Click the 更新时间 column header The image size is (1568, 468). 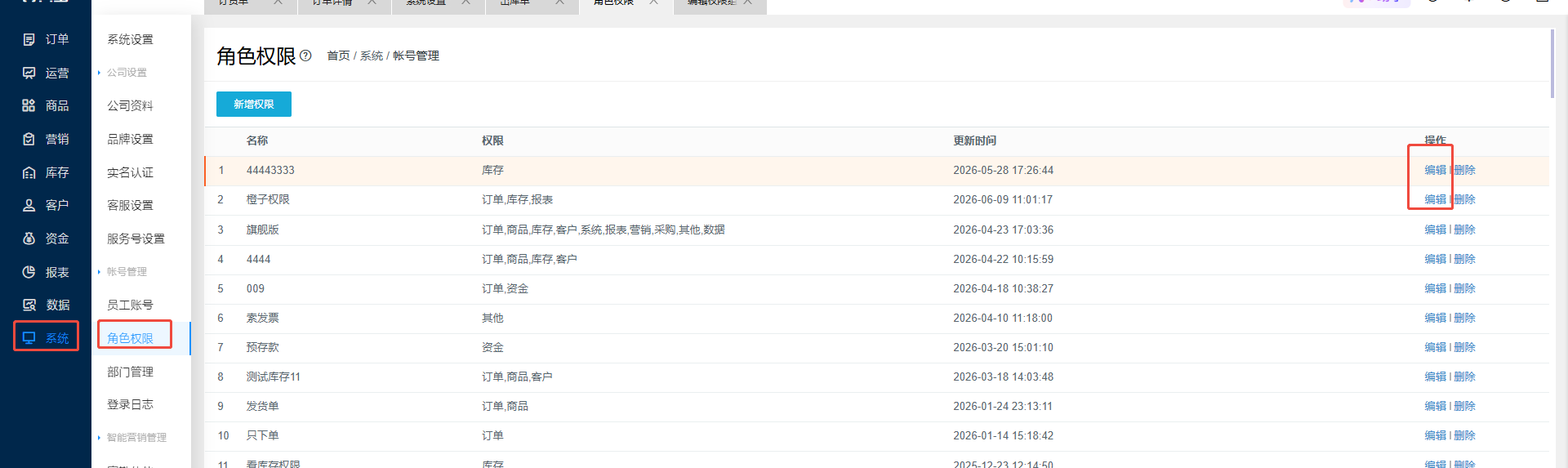point(974,140)
